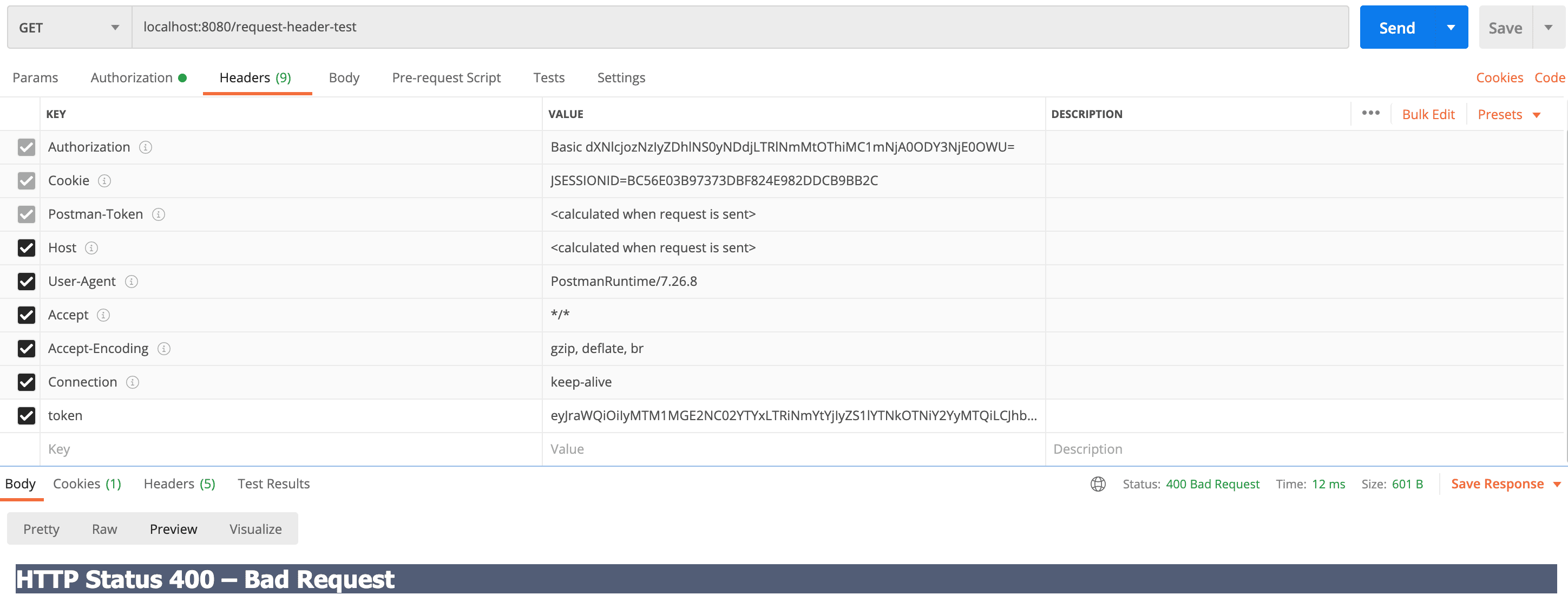Open the info tooltip for Authorization header
Image resolution: width=1568 pixels, height=601 pixels.
(146, 147)
